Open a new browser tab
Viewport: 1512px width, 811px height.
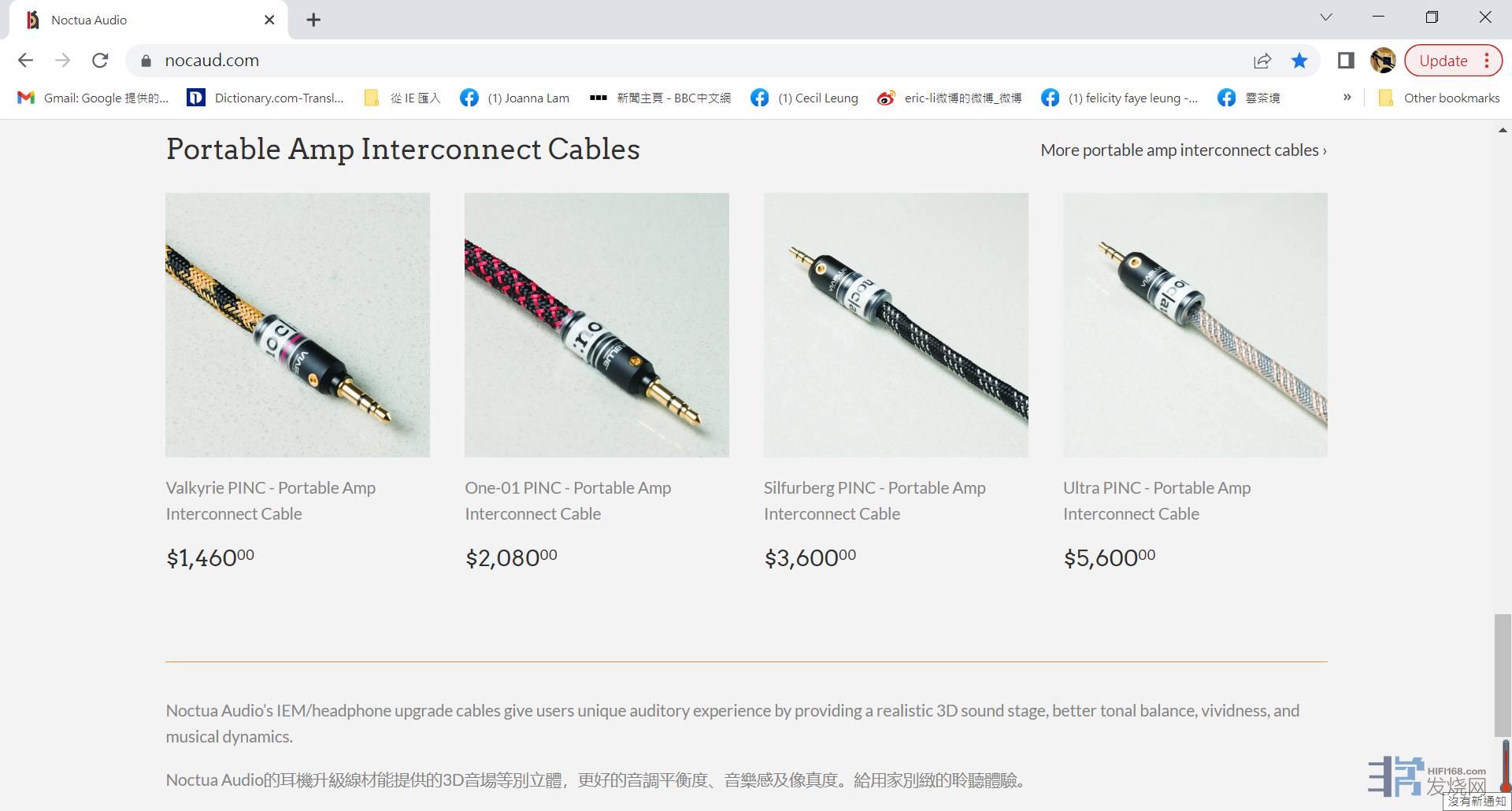click(313, 20)
